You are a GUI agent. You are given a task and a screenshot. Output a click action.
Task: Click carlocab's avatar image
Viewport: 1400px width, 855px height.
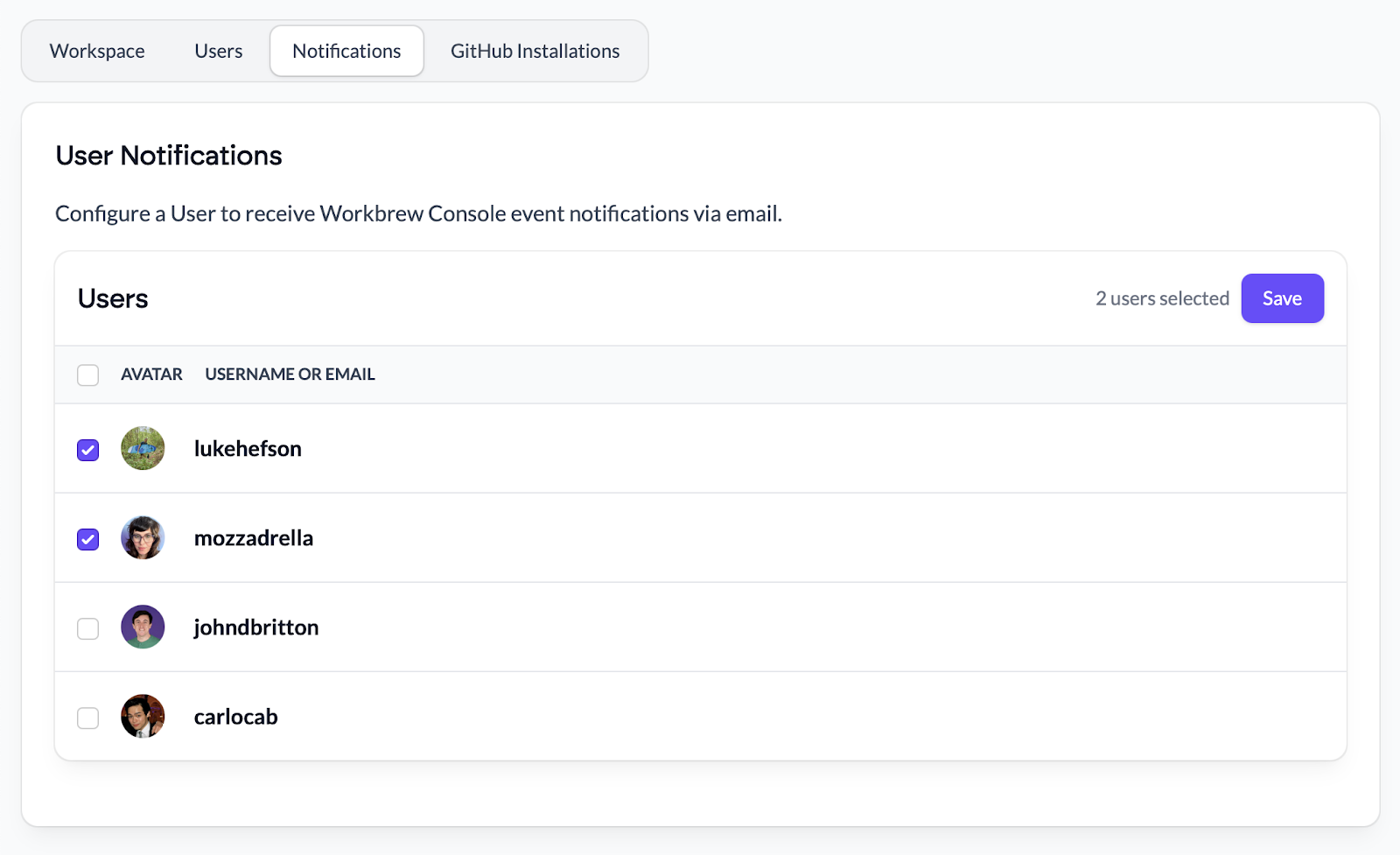[x=143, y=717]
